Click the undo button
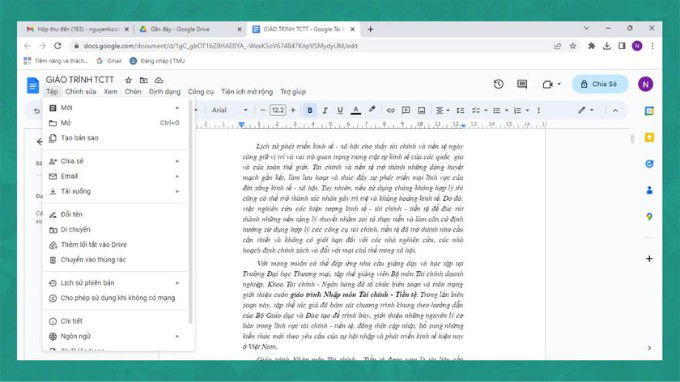Viewport: 680px width, 382px height. pyautogui.click(x=37, y=111)
